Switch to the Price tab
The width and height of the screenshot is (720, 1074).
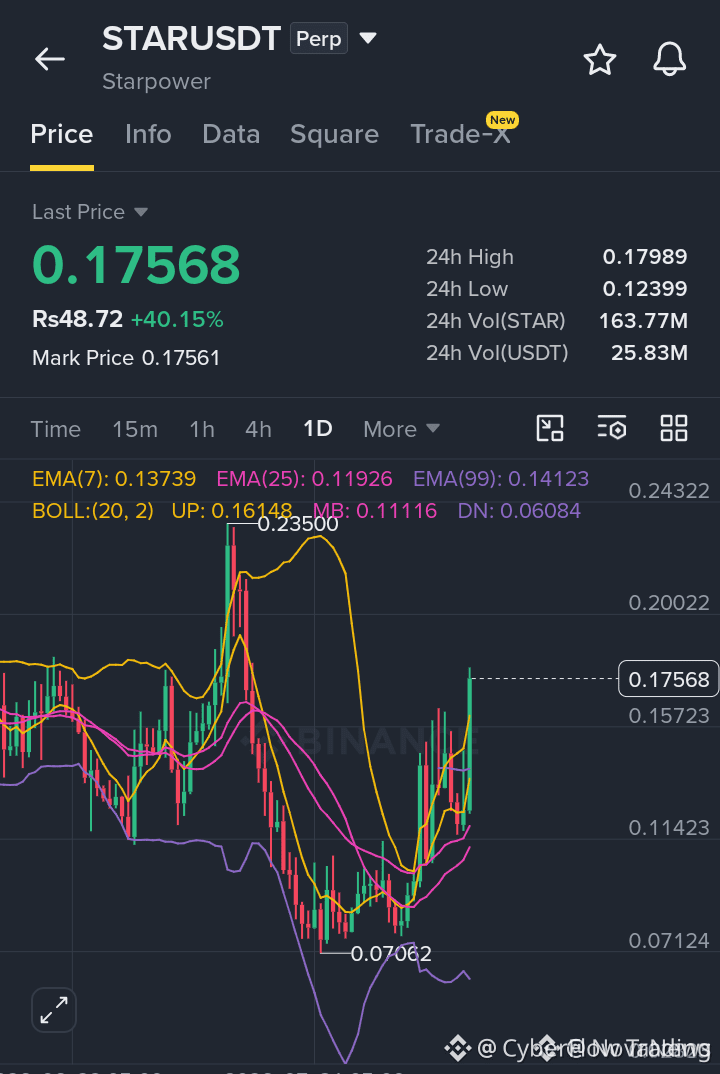(62, 134)
